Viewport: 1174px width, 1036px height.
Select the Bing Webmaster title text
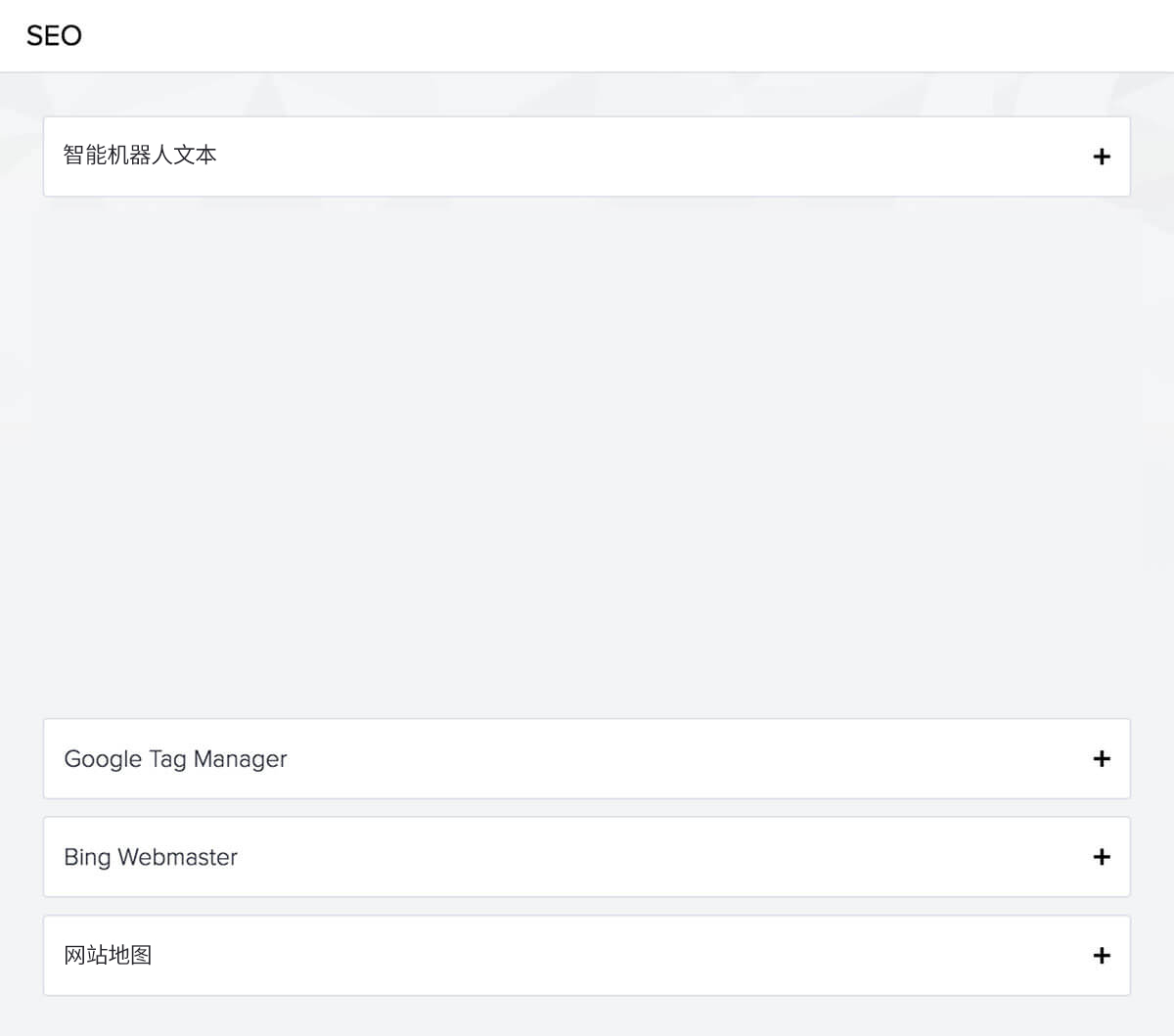pos(151,857)
